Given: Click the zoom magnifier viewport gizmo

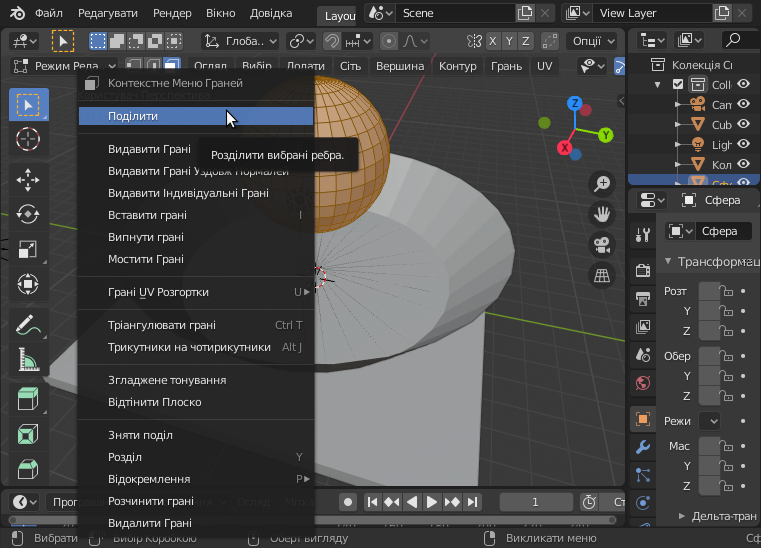Looking at the screenshot, I should pyautogui.click(x=602, y=184).
